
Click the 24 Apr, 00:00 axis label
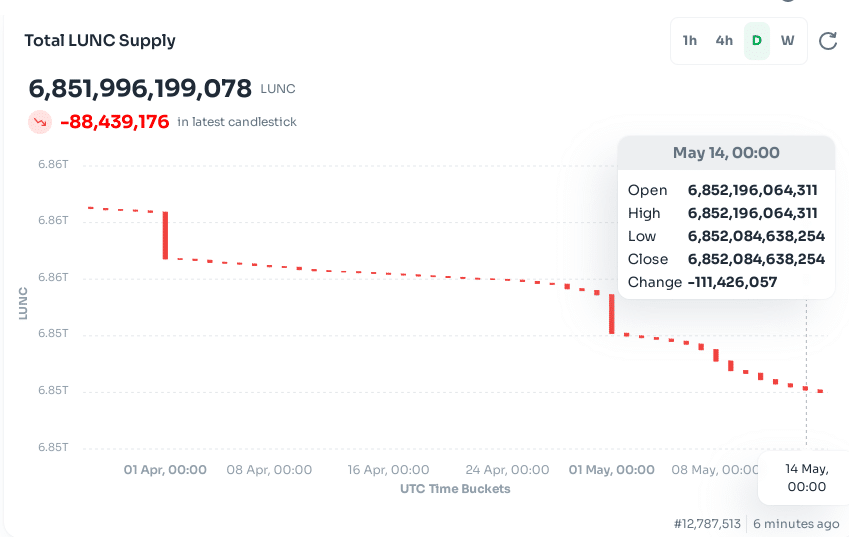click(507, 470)
